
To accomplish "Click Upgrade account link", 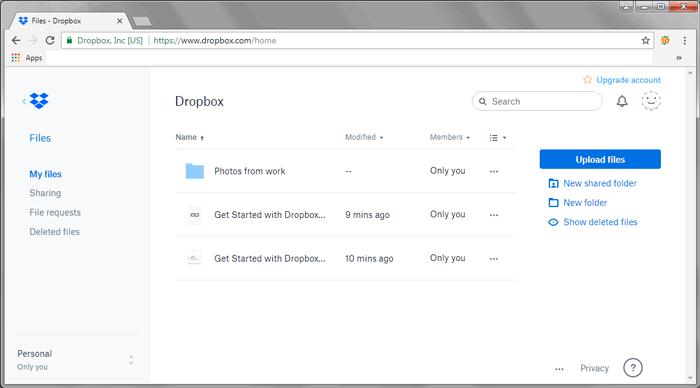I will click(628, 80).
